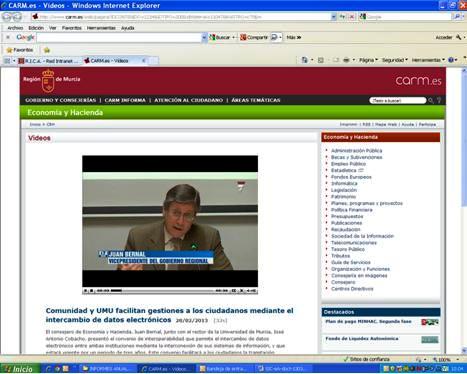467x374 pixels.
Task: Expand the Buscar dropdown arrow
Action: 234,37
